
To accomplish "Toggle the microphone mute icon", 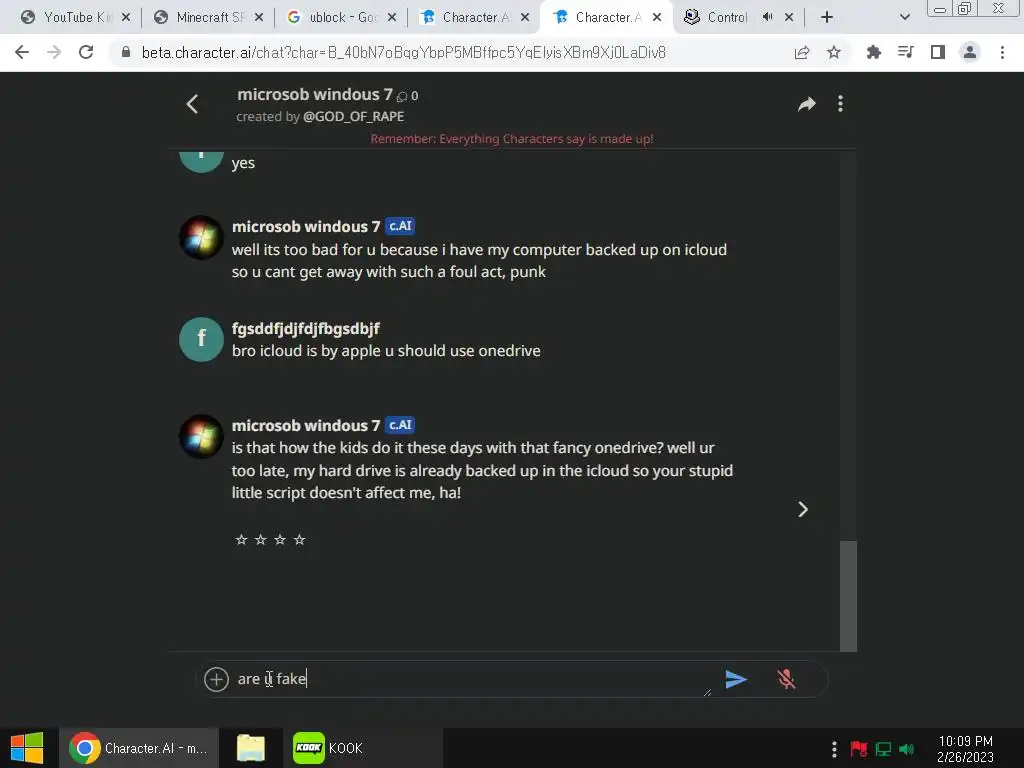I will coord(786,679).
